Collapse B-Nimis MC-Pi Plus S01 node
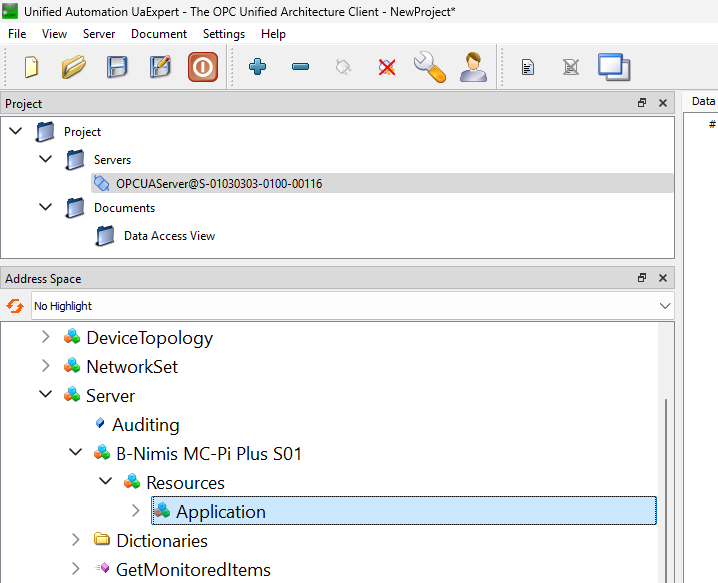The image size is (718, 583). [76, 452]
